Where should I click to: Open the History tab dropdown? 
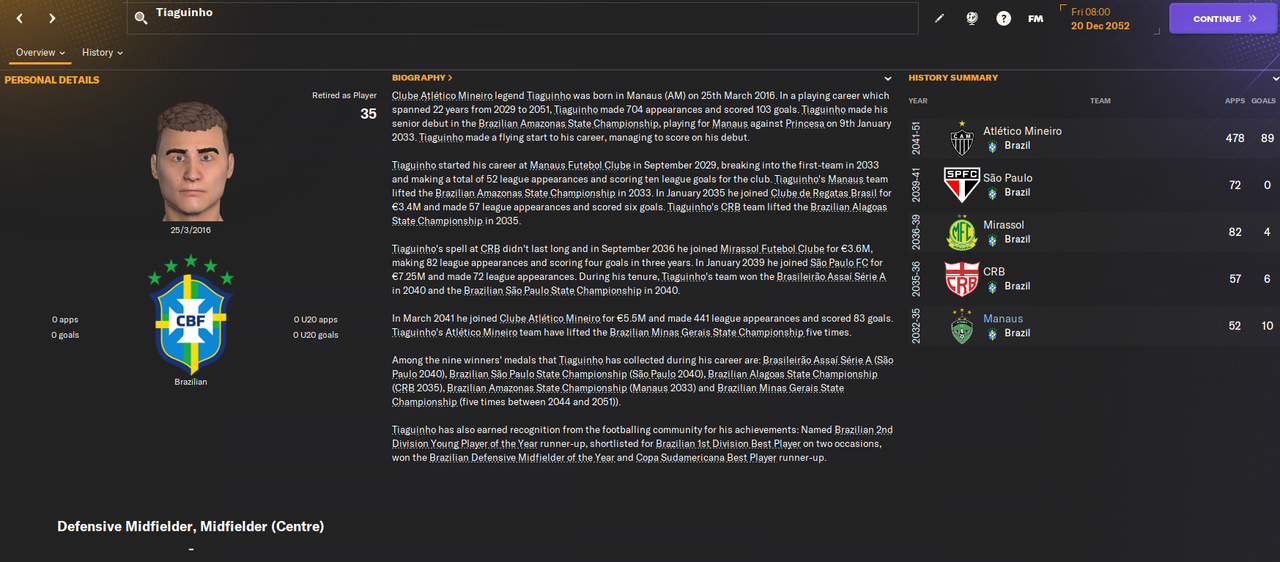tap(102, 52)
